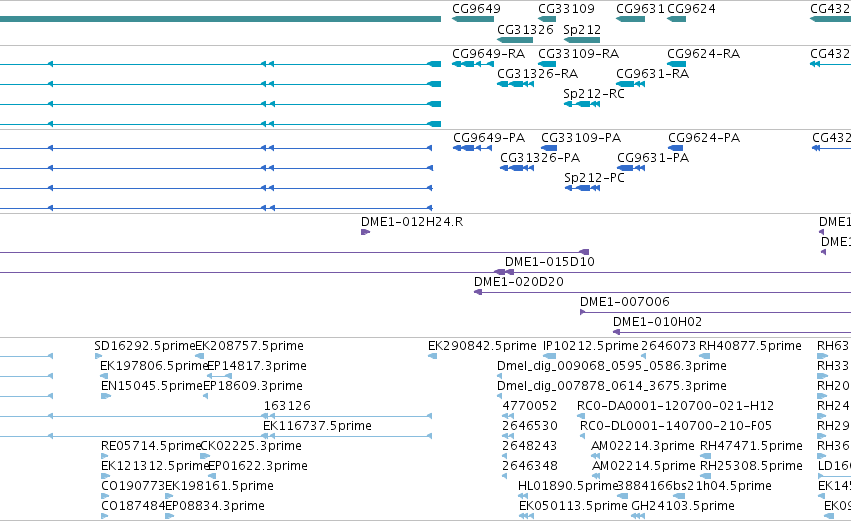Click protein label CG9631-PA

click(x=653, y=158)
